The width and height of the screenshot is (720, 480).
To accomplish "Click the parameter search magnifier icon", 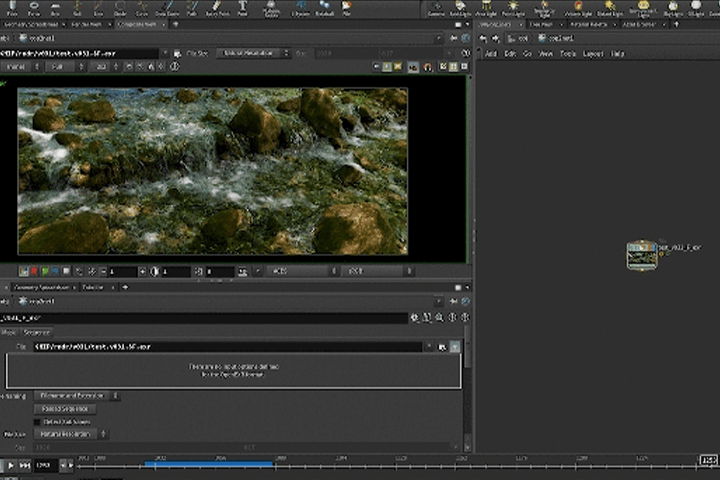I will [439, 317].
